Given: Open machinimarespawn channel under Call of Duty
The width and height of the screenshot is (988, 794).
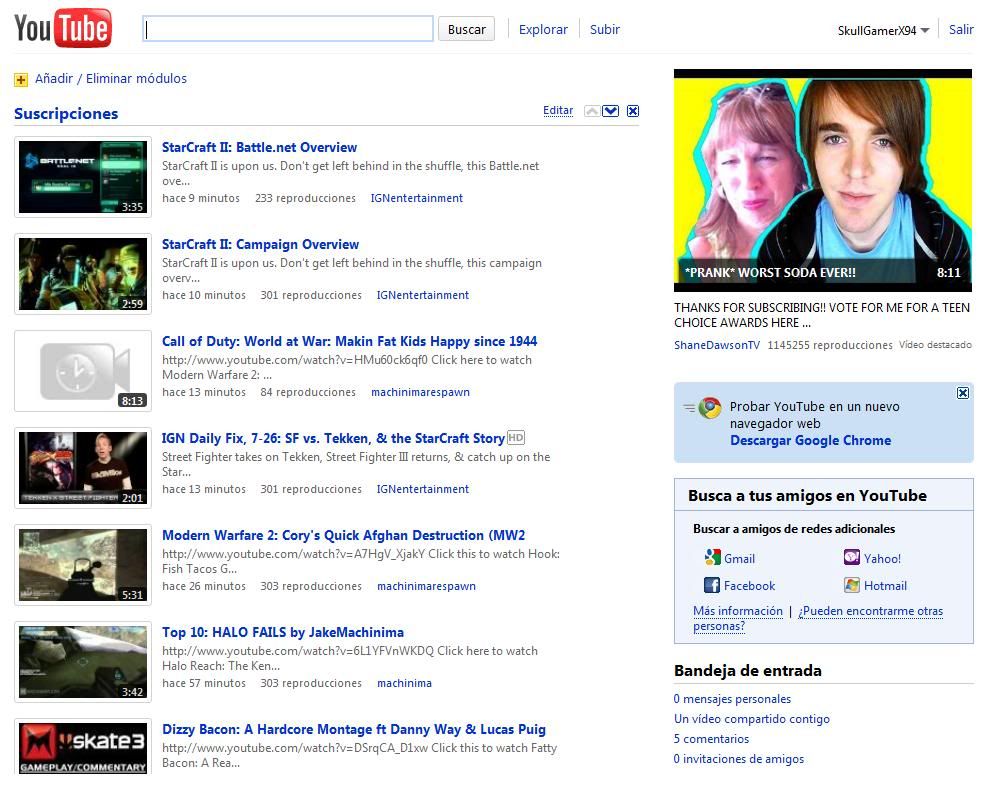Looking at the screenshot, I should pyautogui.click(x=420, y=393).
